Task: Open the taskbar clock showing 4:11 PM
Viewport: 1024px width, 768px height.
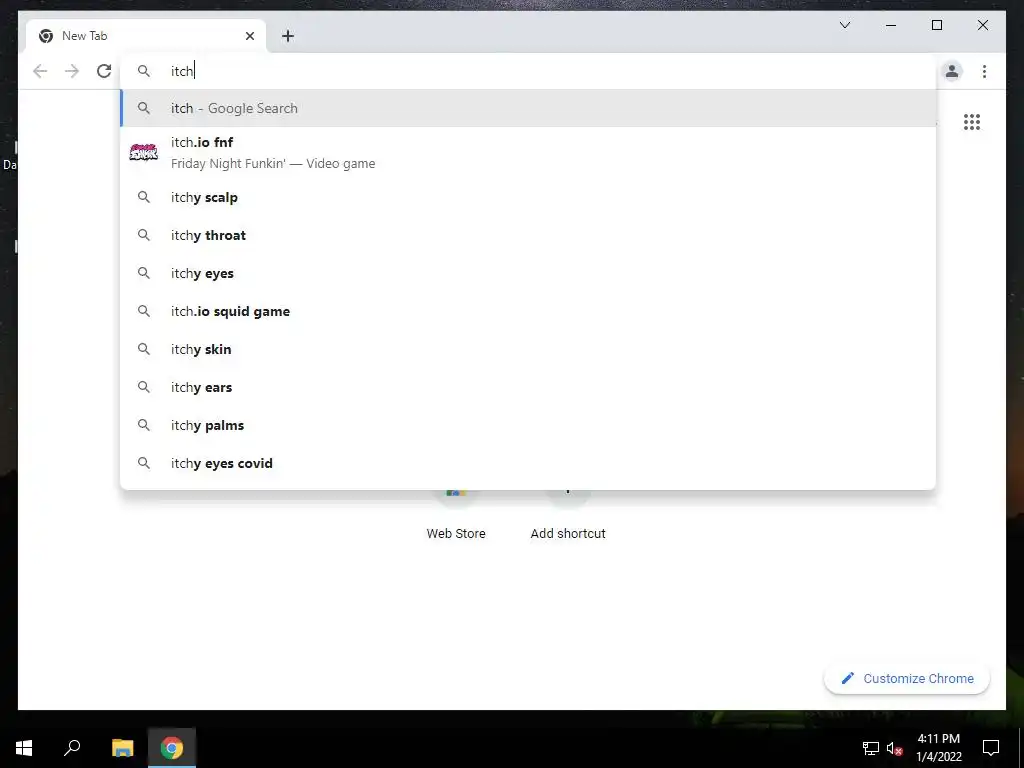Action: tap(938, 748)
